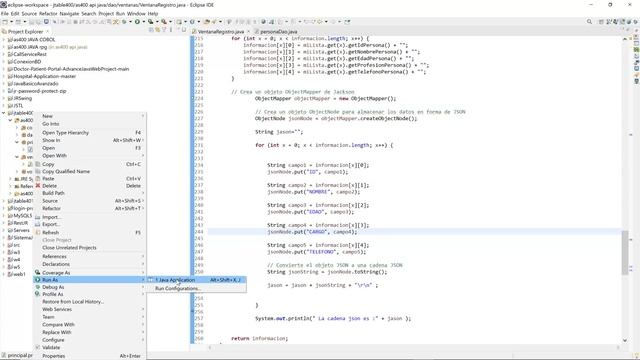
Task: Select the jr-password-protect-zip project
Action: (40, 91)
